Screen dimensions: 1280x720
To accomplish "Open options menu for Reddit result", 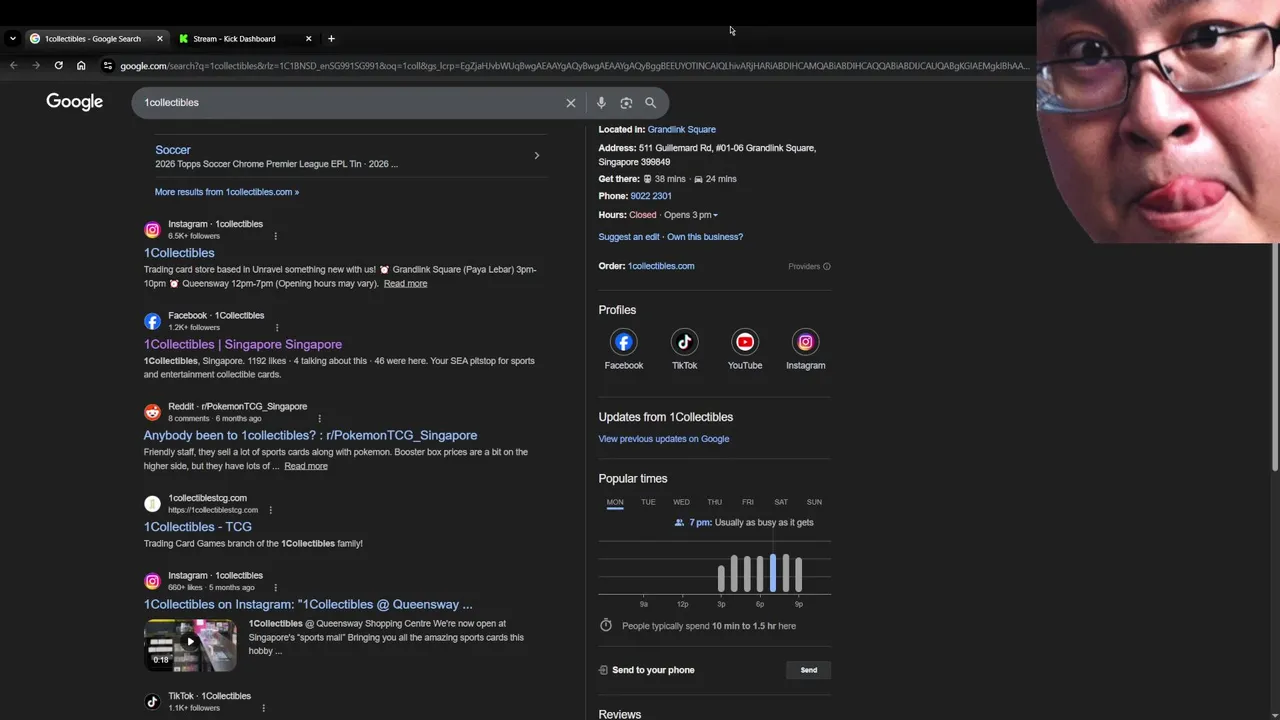I will coord(319,418).
